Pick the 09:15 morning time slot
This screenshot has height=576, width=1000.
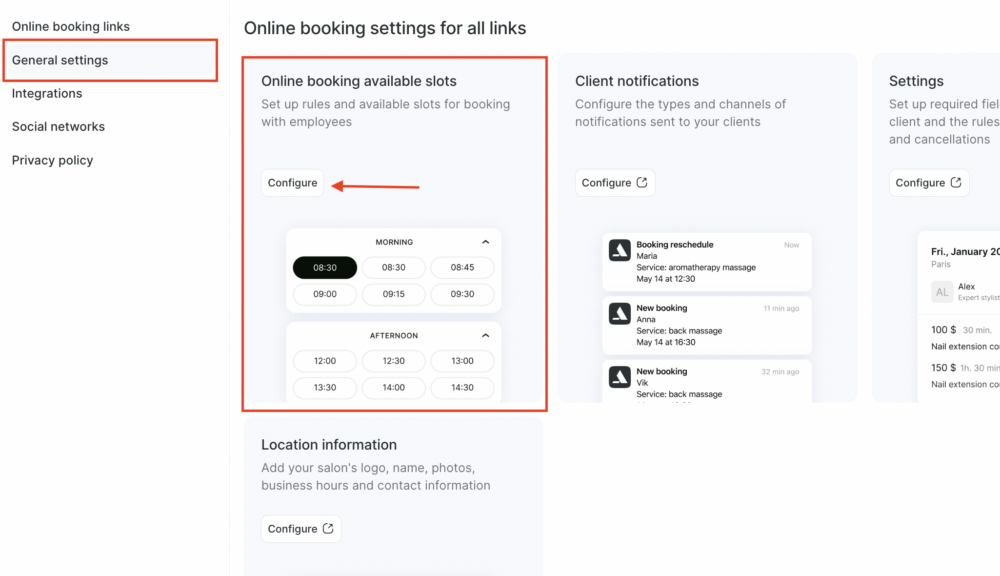coord(393,294)
